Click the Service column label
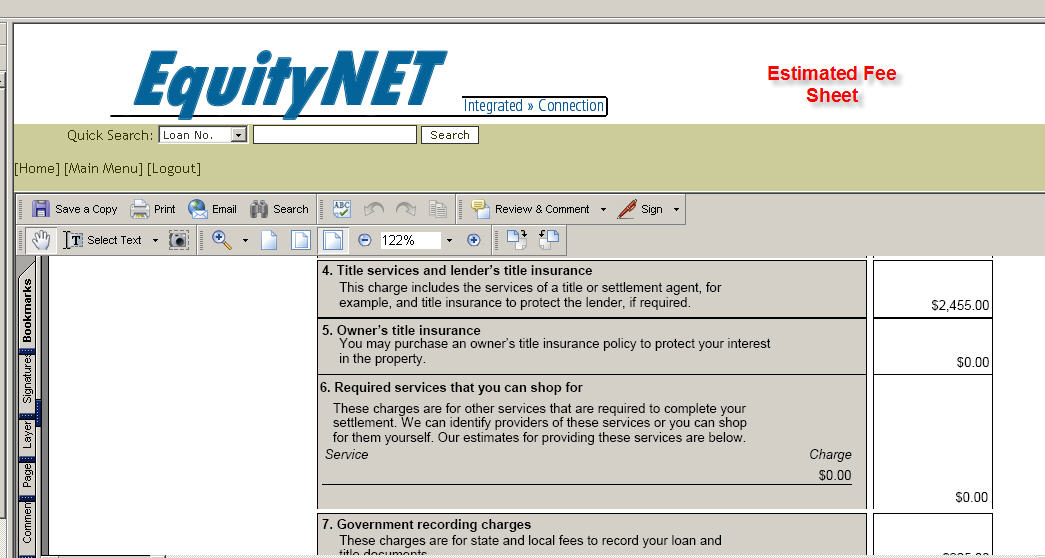Screen dimensions: 1045x558 (347, 455)
